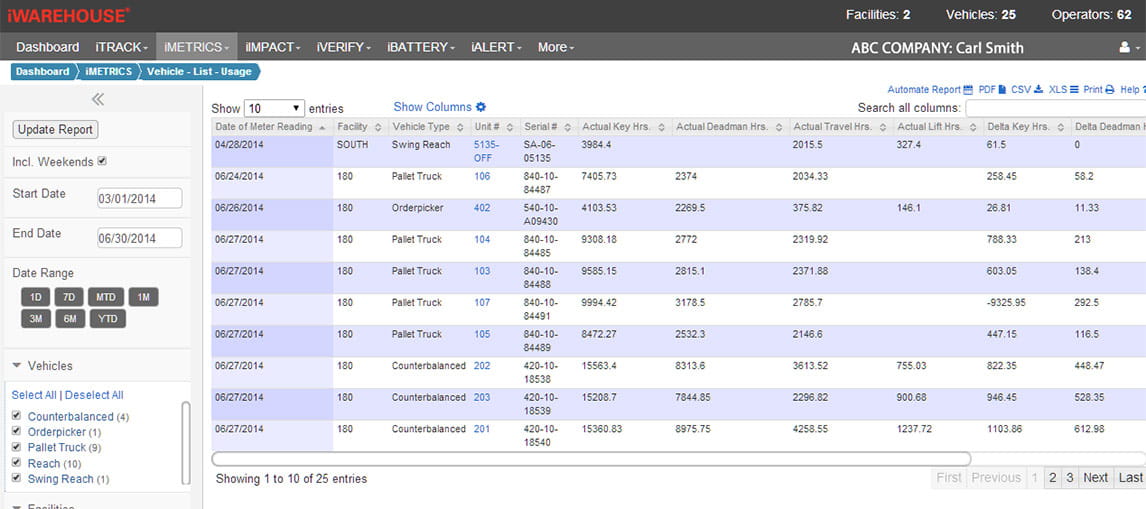
Task: Click the table's horizontal scrollbar
Action: (x=590, y=459)
